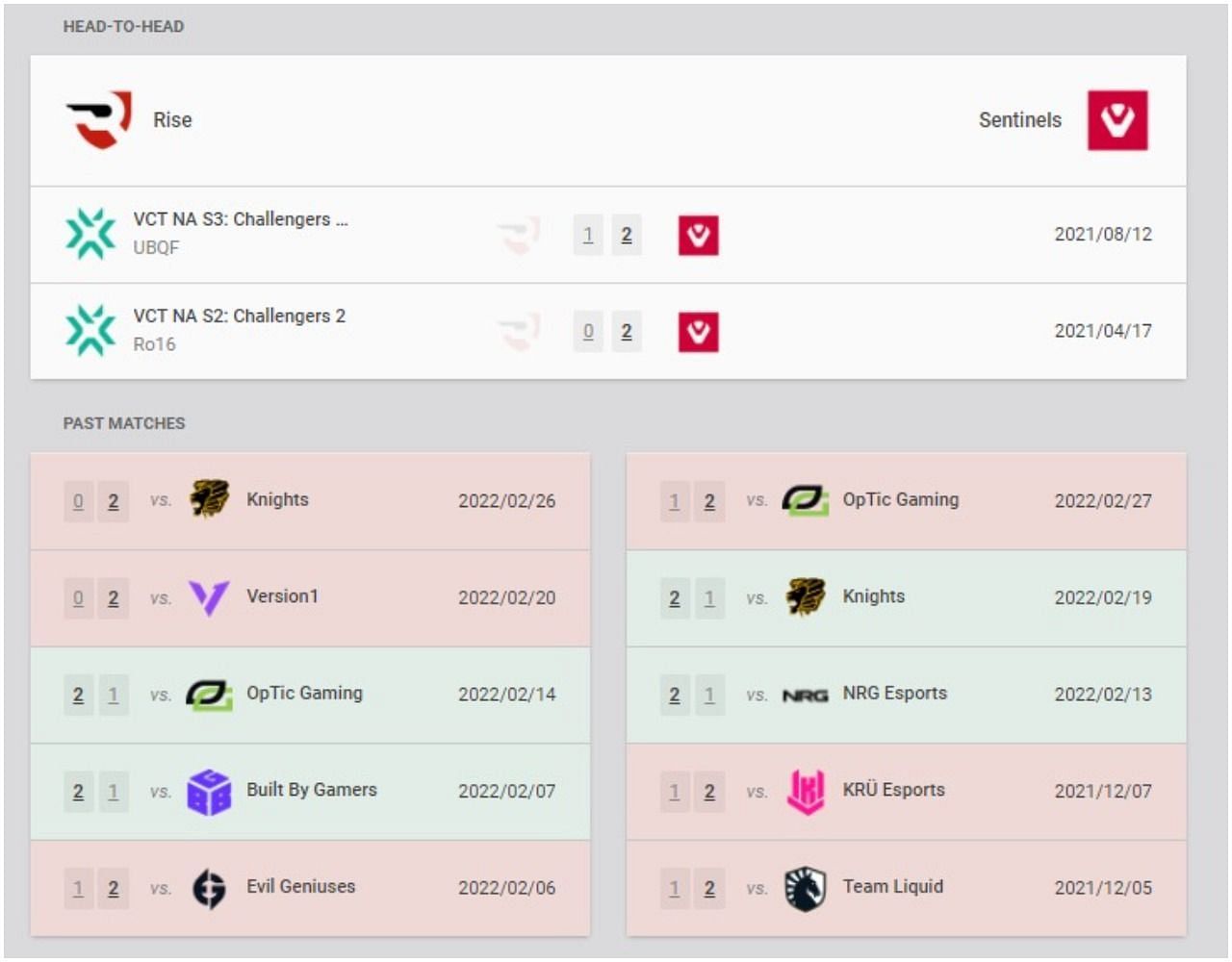Image resolution: width=1232 pixels, height=962 pixels.
Task: Open Knights match from 2022/02/19
Action: pyautogui.click(x=906, y=598)
